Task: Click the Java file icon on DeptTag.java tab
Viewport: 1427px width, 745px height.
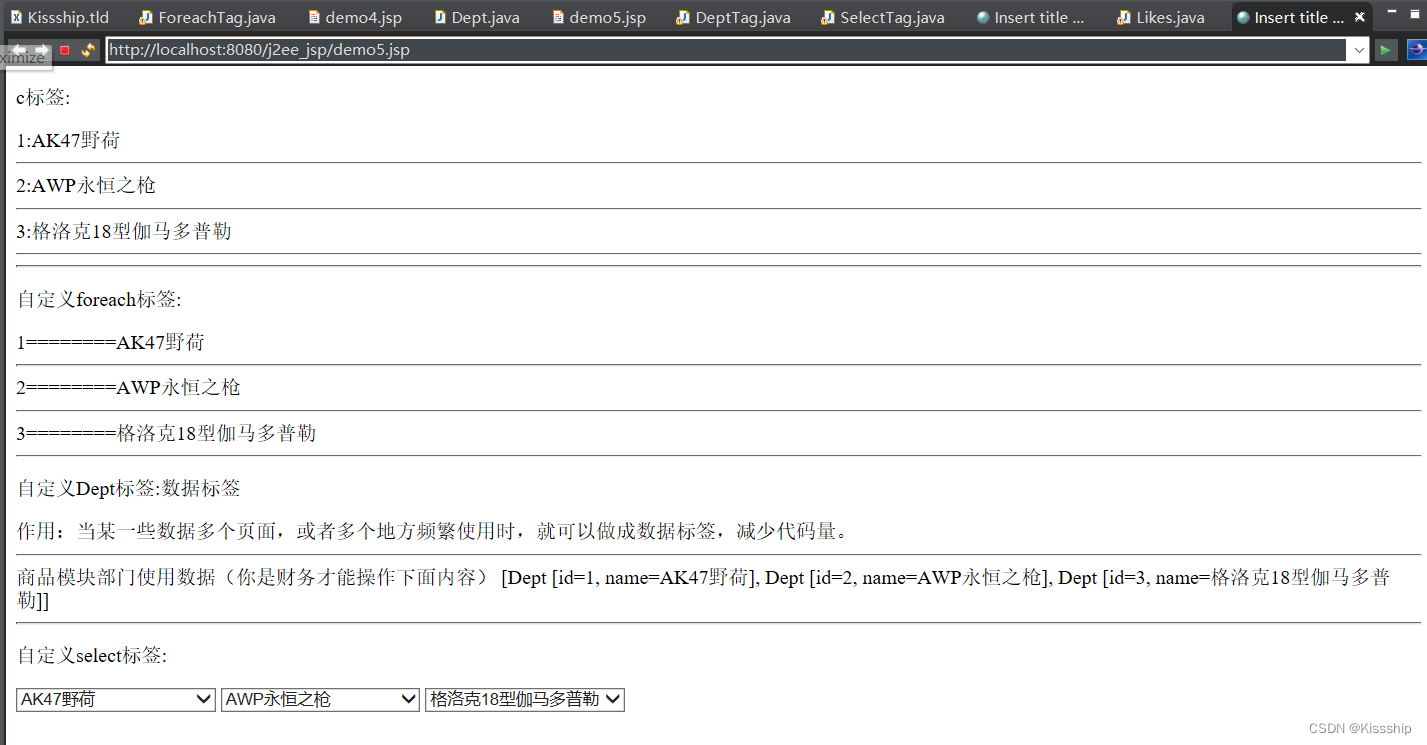Action: click(x=681, y=17)
